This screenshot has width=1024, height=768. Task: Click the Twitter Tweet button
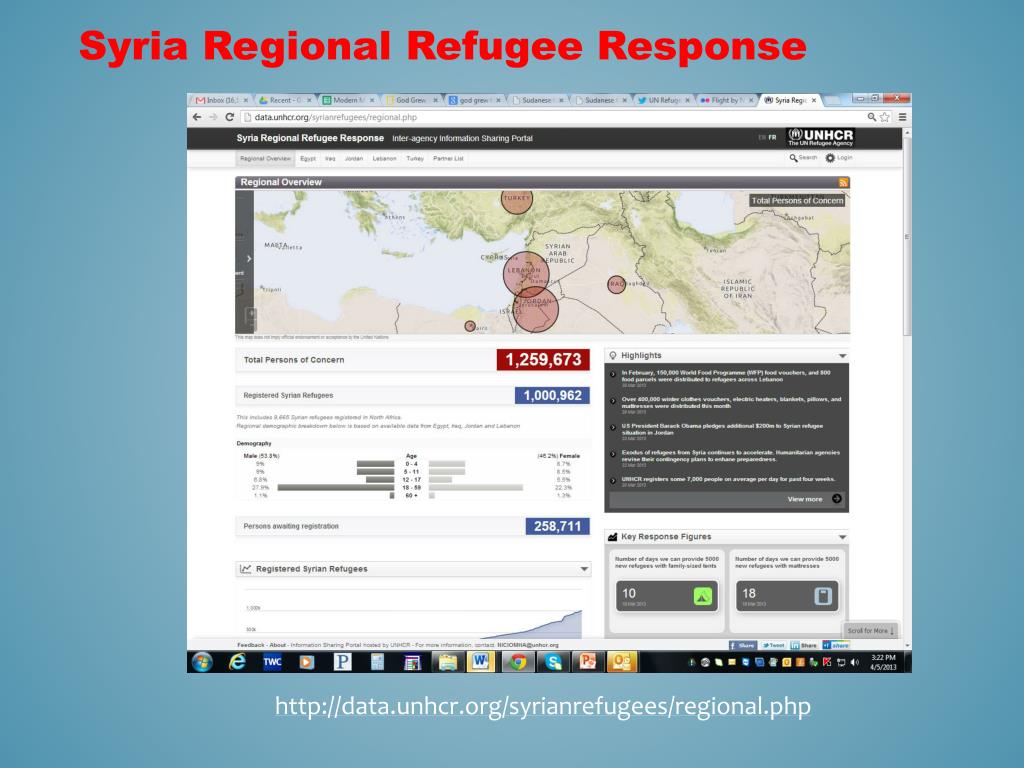(x=773, y=645)
